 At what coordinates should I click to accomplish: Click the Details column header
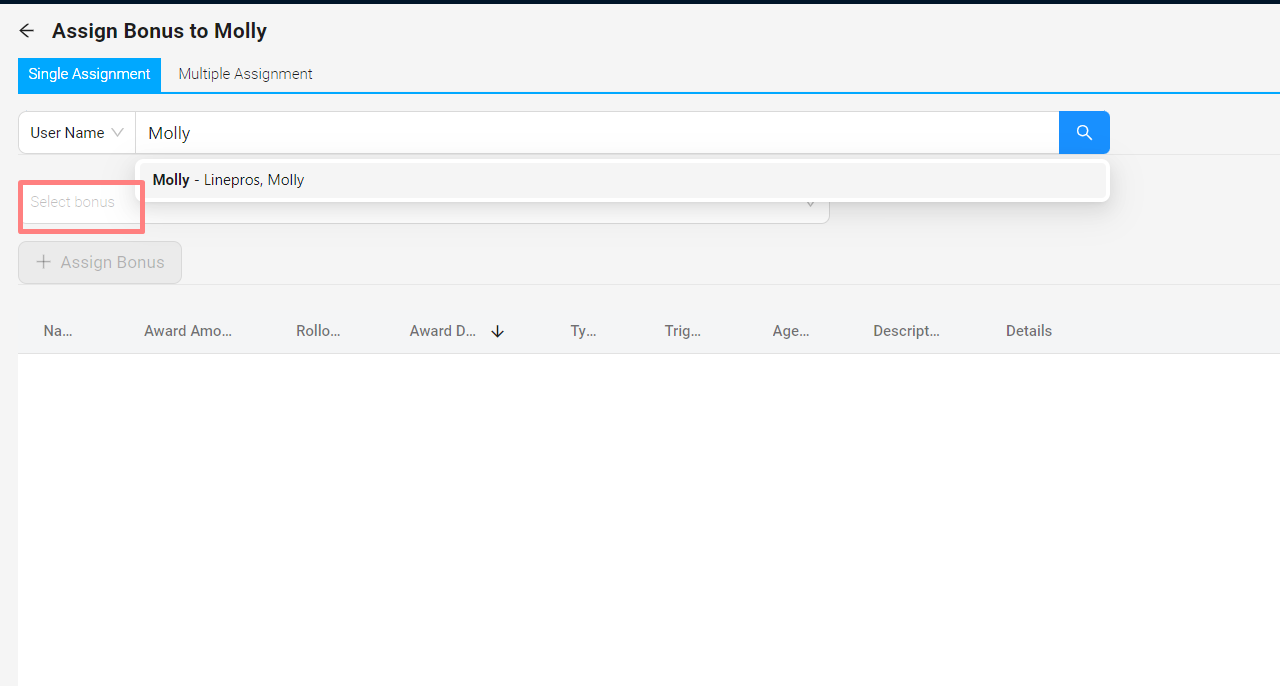coord(1029,330)
